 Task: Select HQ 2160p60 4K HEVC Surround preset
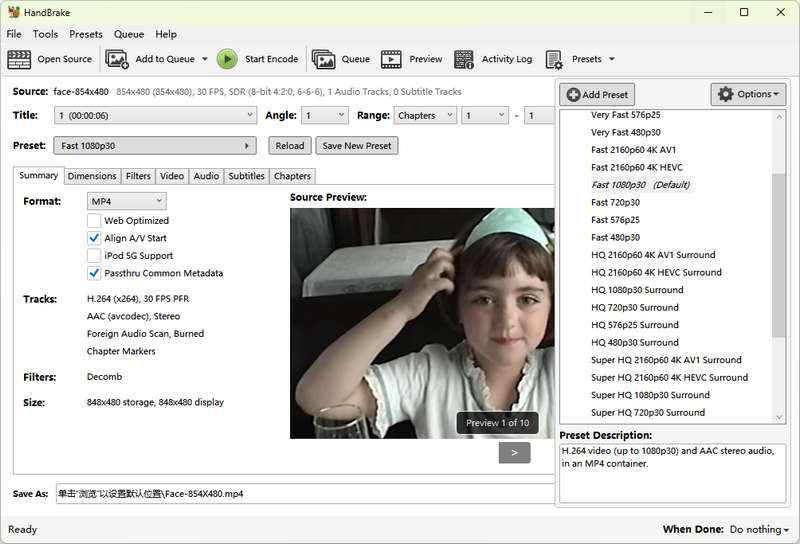[x=656, y=273]
